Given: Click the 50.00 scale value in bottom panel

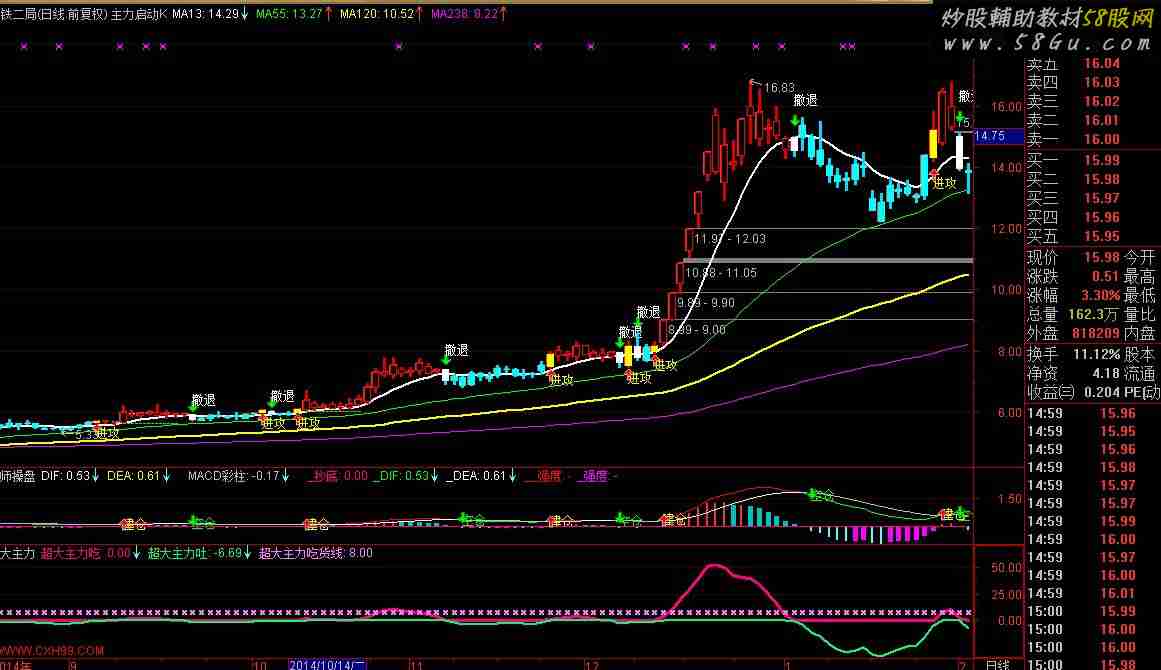Looking at the screenshot, I should (1007, 568).
